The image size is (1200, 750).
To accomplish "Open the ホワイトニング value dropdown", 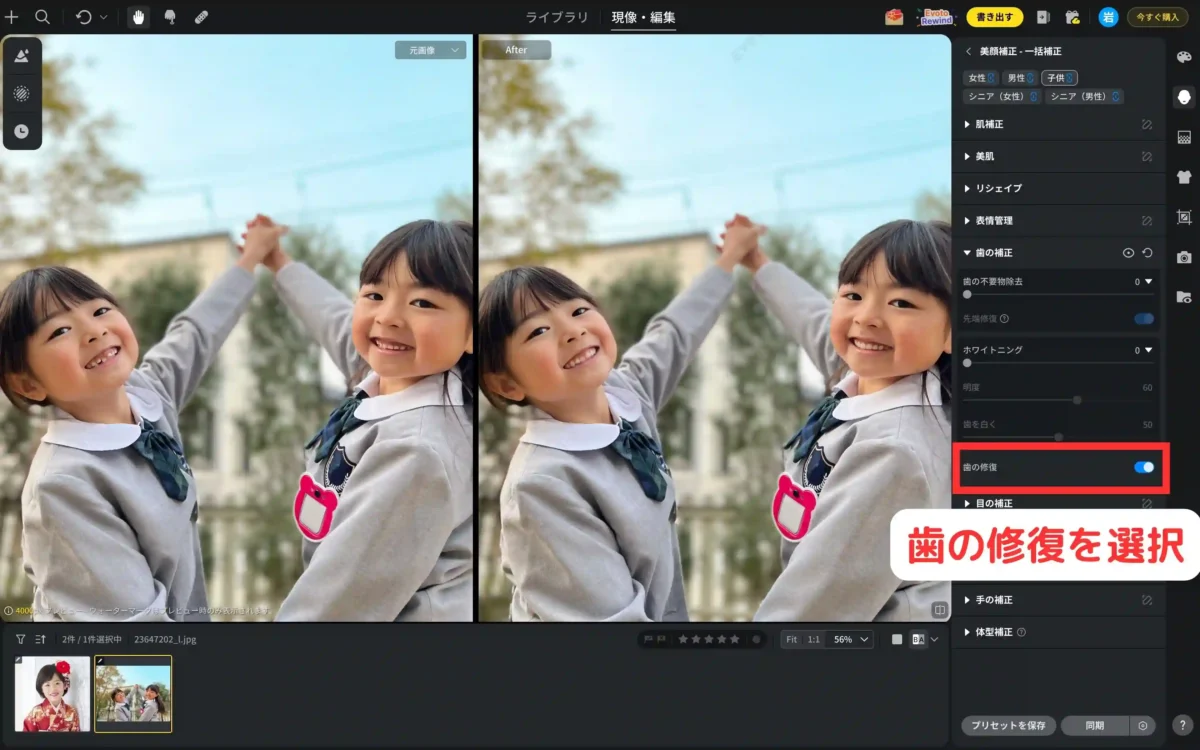I will 1148,350.
